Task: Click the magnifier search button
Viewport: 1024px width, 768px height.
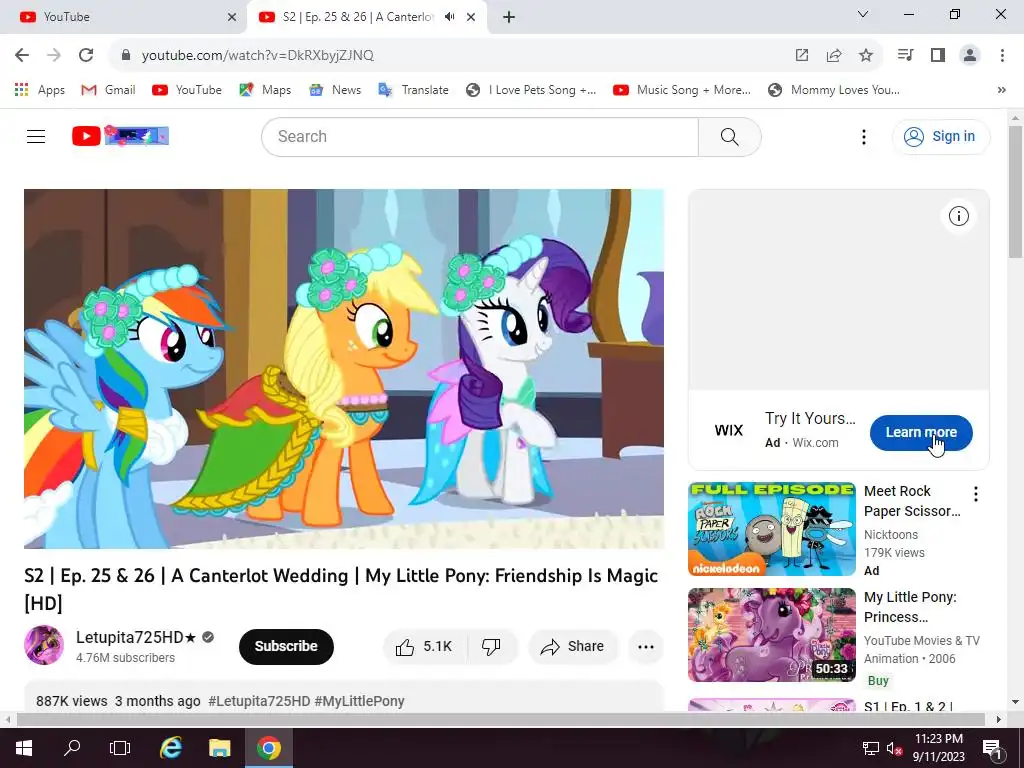Action: point(729,136)
